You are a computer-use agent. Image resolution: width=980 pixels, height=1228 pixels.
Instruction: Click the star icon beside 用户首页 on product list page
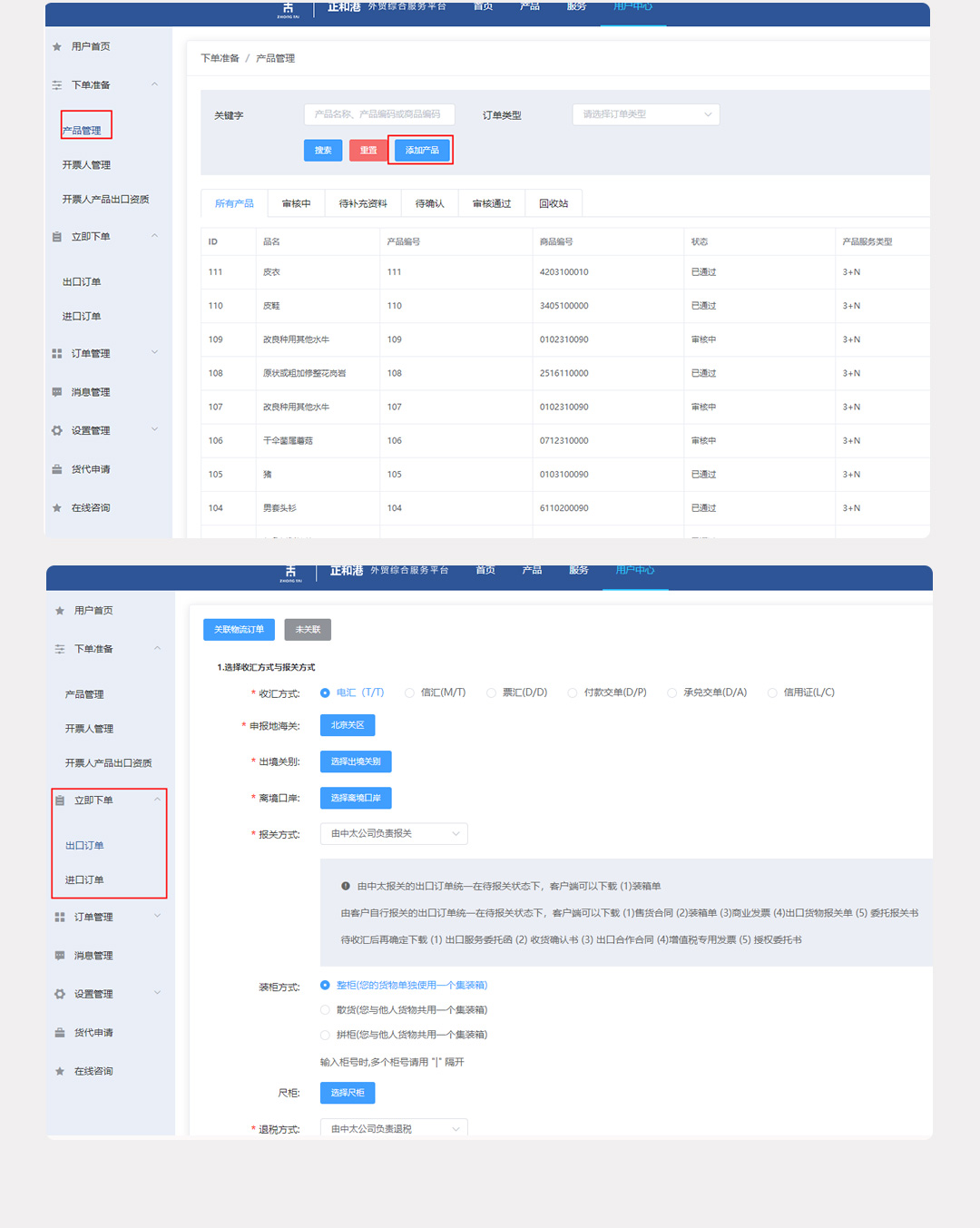[57, 46]
